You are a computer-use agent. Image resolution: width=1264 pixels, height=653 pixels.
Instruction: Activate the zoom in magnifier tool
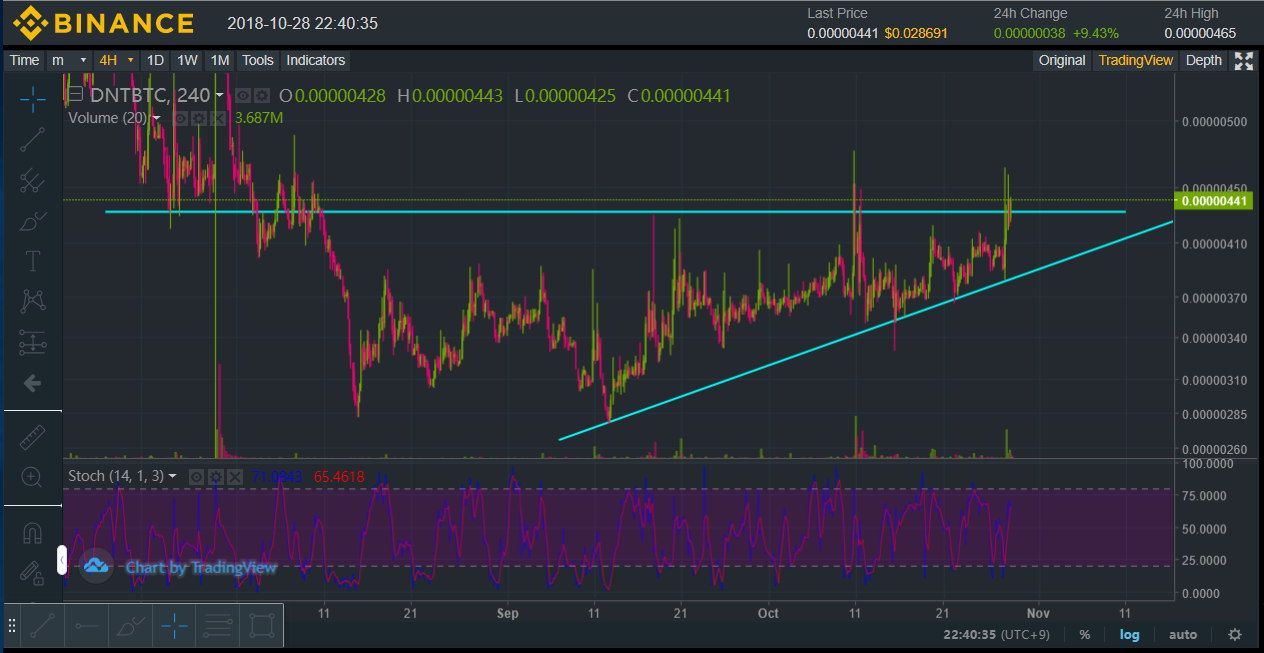tap(32, 478)
